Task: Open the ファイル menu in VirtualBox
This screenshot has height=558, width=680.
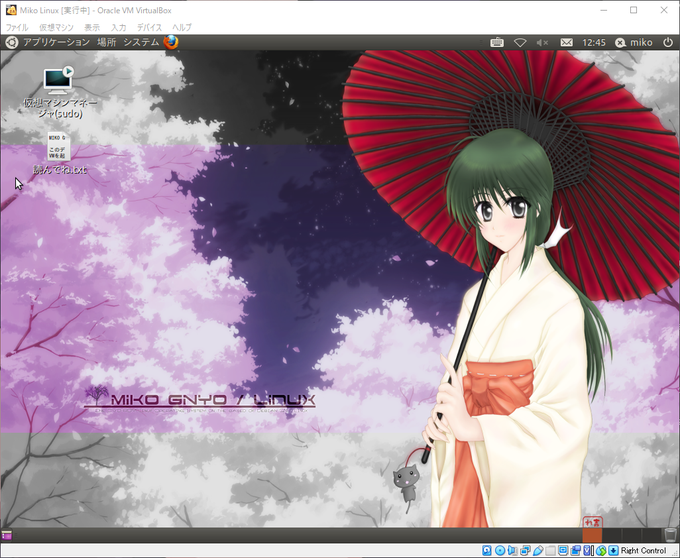Action: point(17,27)
